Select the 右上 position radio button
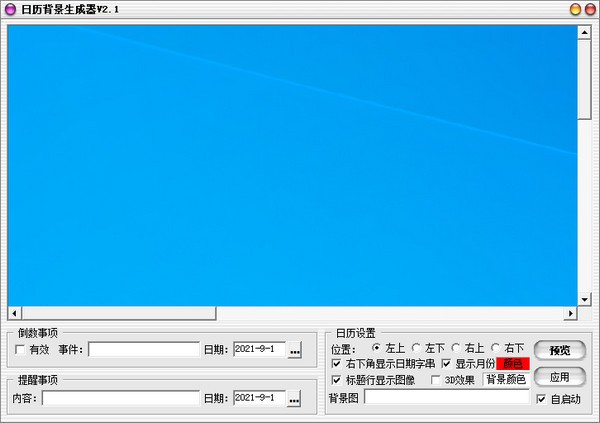The width and height of the screenshot is (600, 423). point(455,348)
